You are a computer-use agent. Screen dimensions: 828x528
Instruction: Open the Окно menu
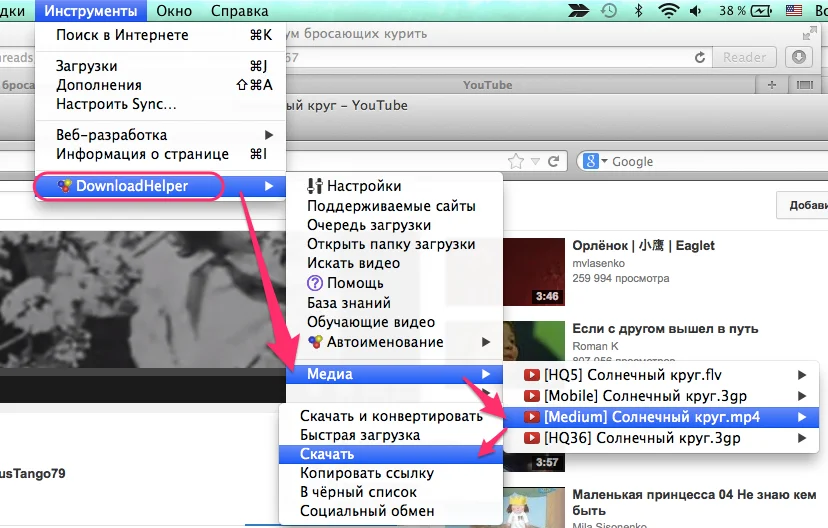174,11
